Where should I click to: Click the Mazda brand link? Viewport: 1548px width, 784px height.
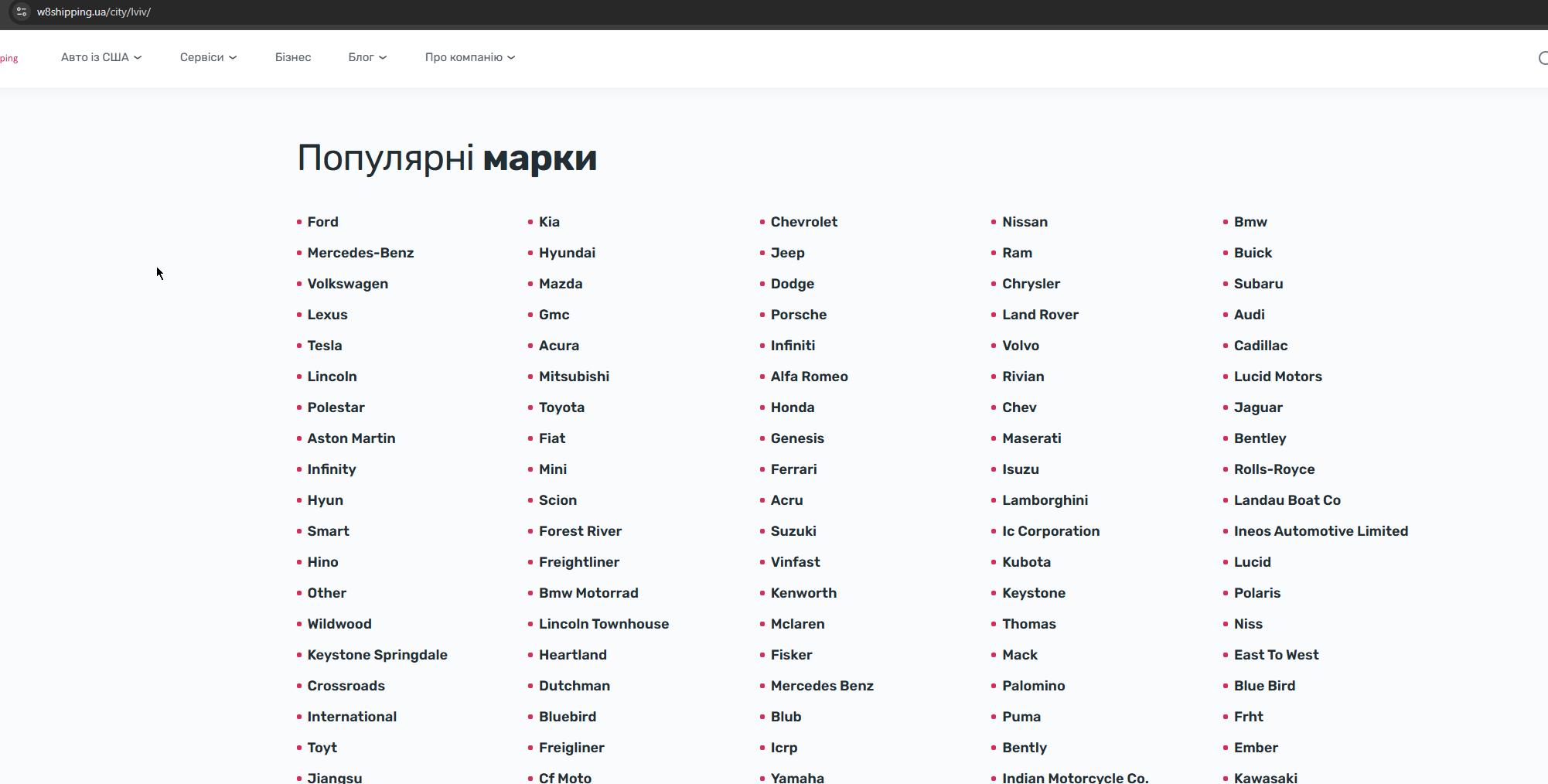point(561,284)
